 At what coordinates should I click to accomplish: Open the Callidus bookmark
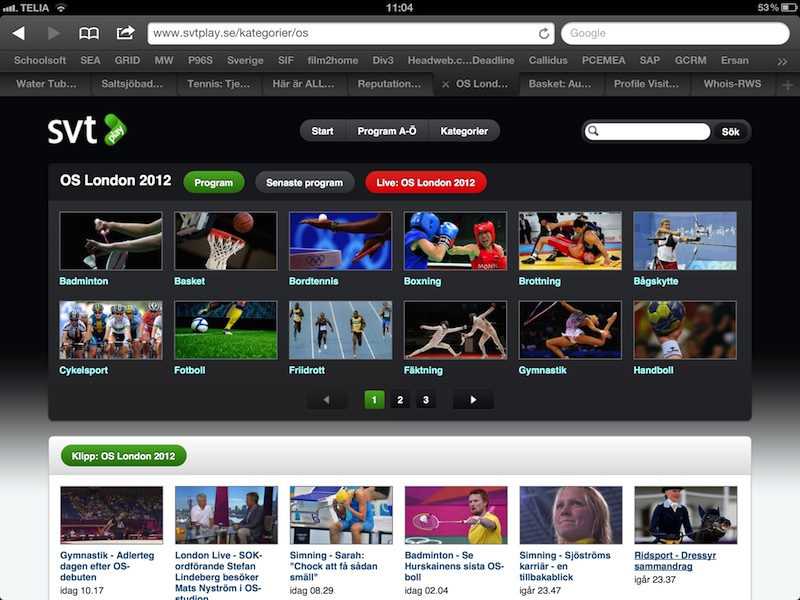click(x=548, y=60)
